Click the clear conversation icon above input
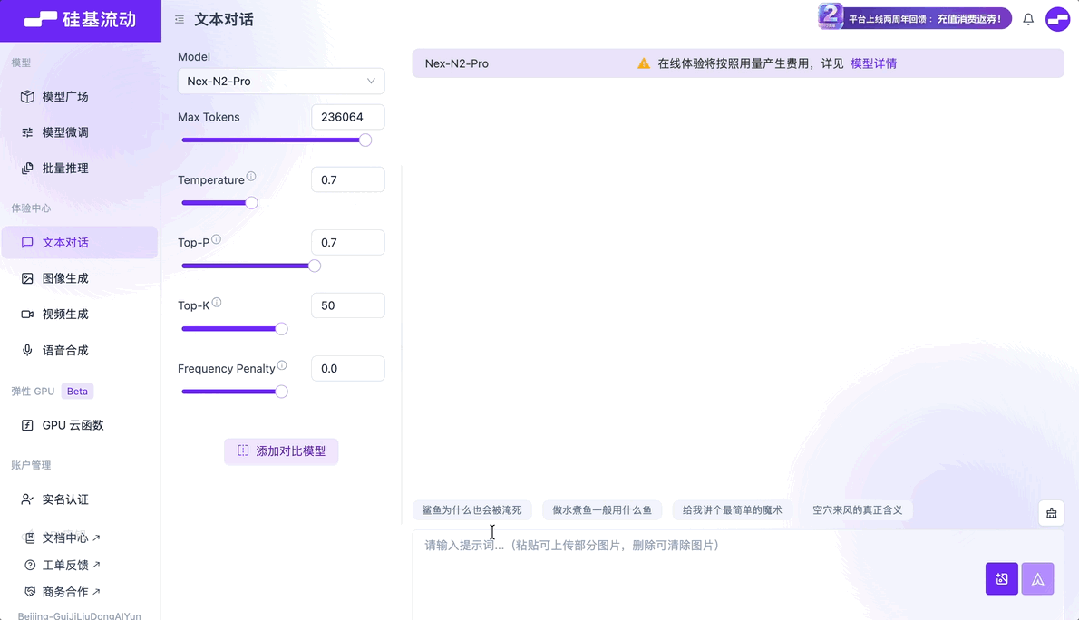Screen dimensions: 1079x620 (x=1051, y=513)
